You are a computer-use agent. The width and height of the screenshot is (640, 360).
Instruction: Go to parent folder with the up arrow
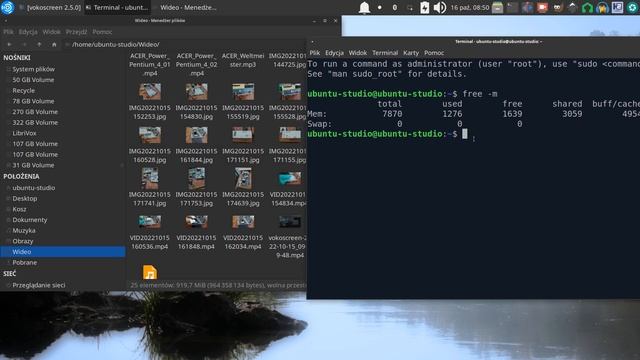(x=39, y=44)
